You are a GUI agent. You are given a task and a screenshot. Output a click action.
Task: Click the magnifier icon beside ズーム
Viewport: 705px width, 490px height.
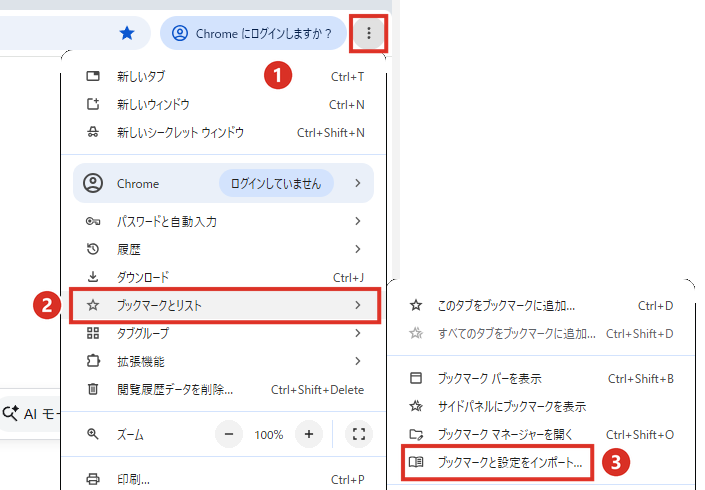[93, 434]
